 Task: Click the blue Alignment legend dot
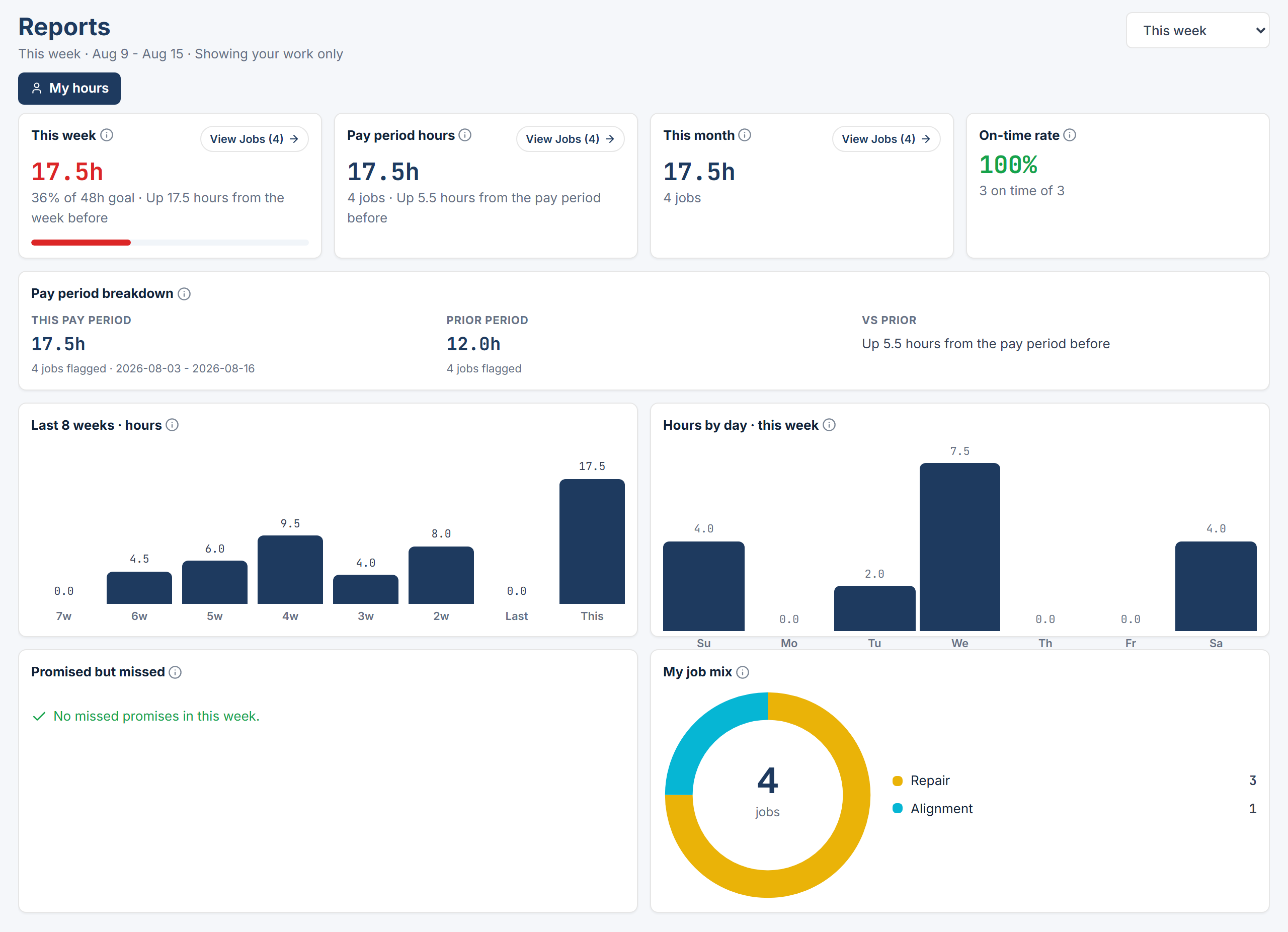click(897, 808)
